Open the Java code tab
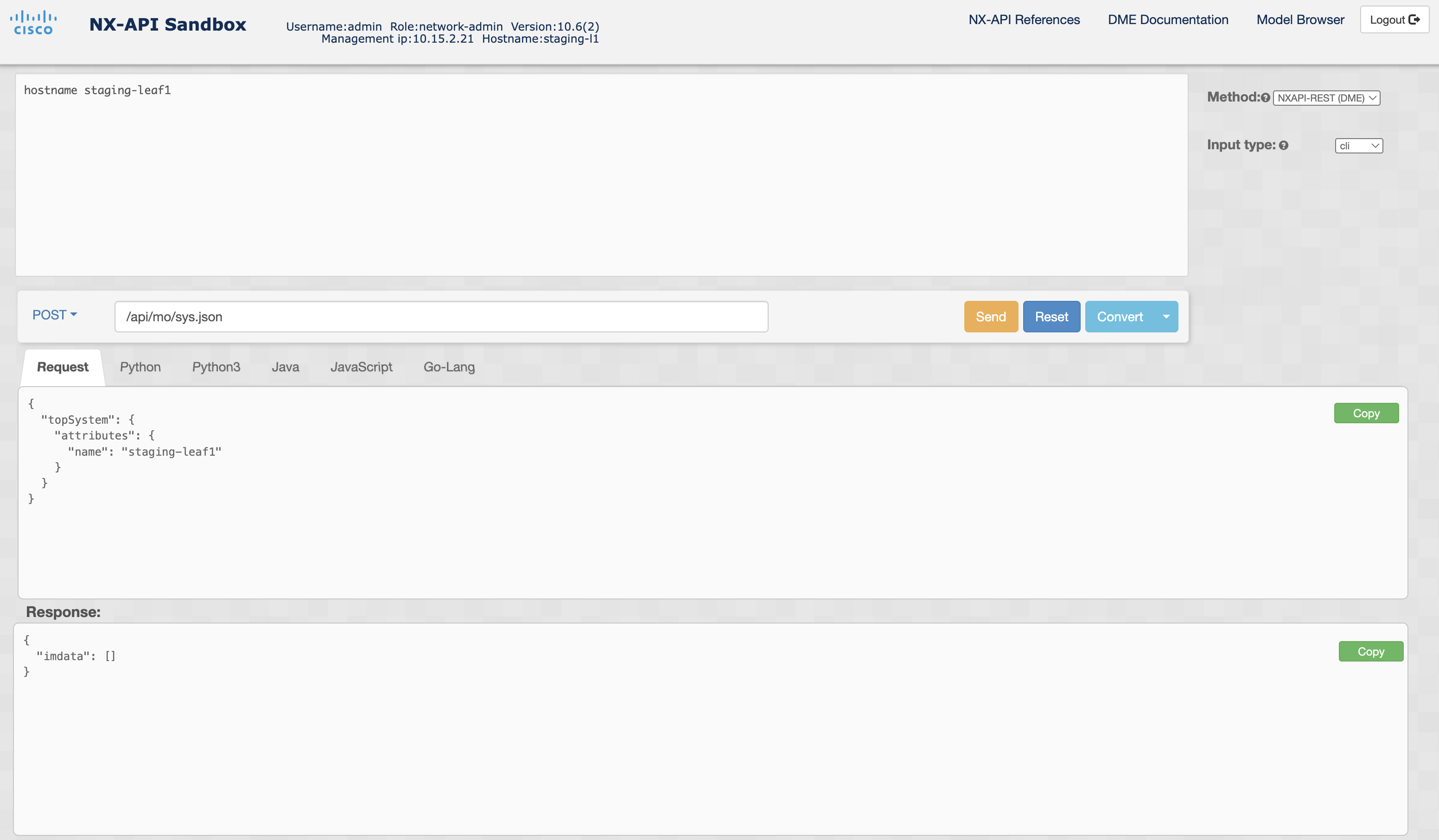The width and height of the screenshot is (1439, 840). 285,367
